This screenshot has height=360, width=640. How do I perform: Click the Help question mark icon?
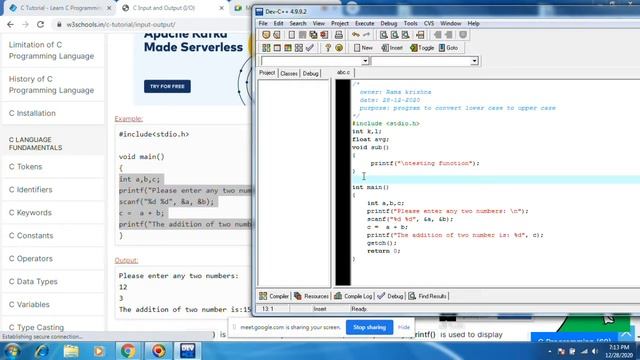(328, 48)
